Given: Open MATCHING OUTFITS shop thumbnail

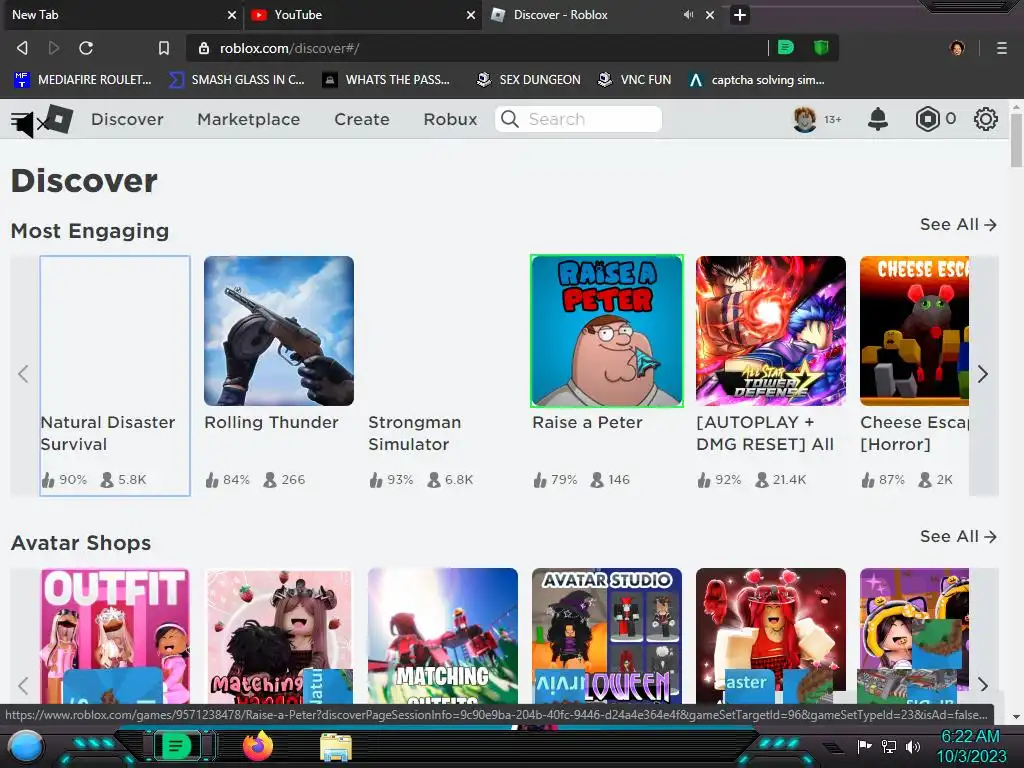Looking at the screenshot, I should pos(443,636).
